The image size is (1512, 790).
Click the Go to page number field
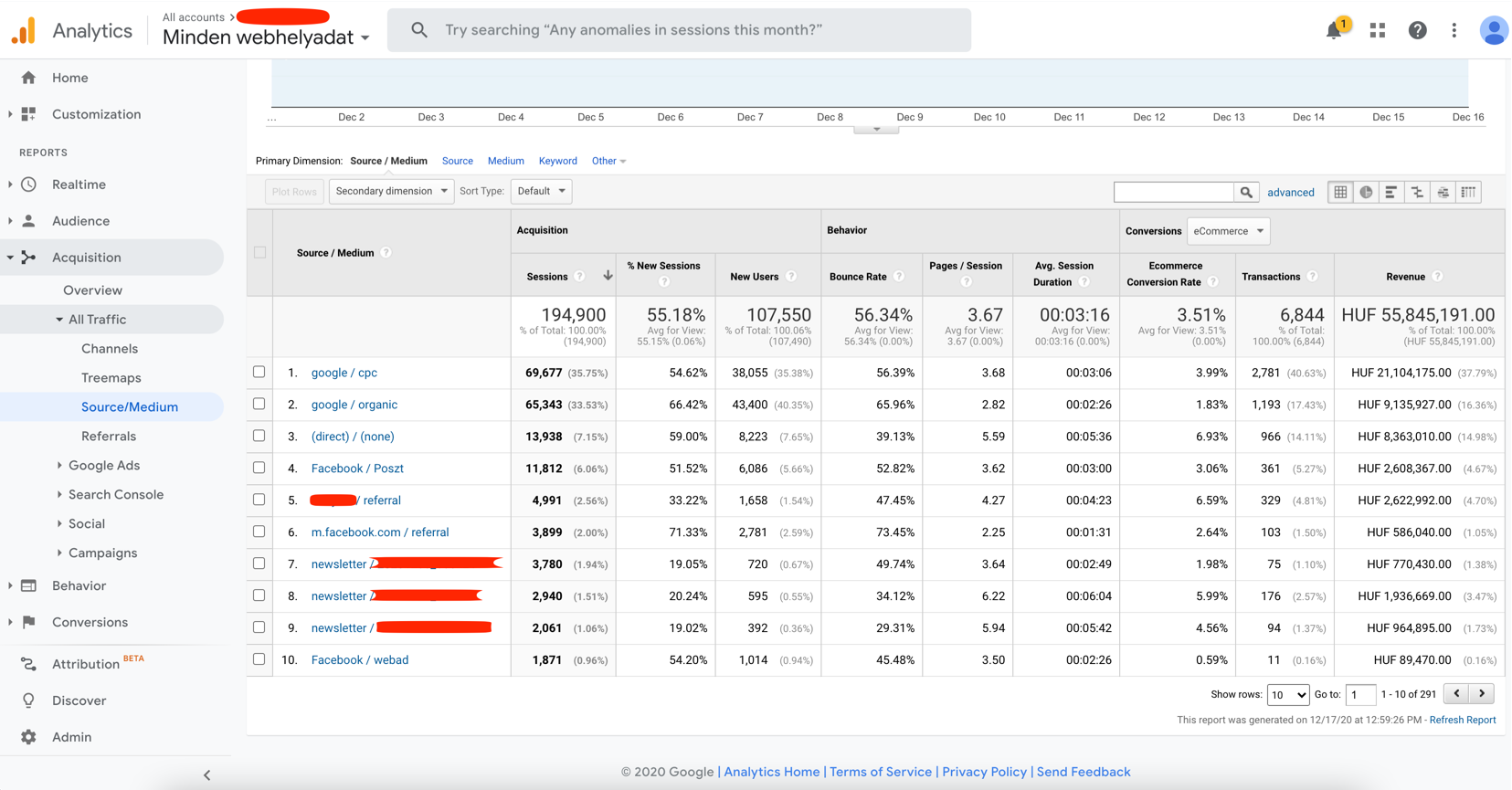coord(1360,695)
